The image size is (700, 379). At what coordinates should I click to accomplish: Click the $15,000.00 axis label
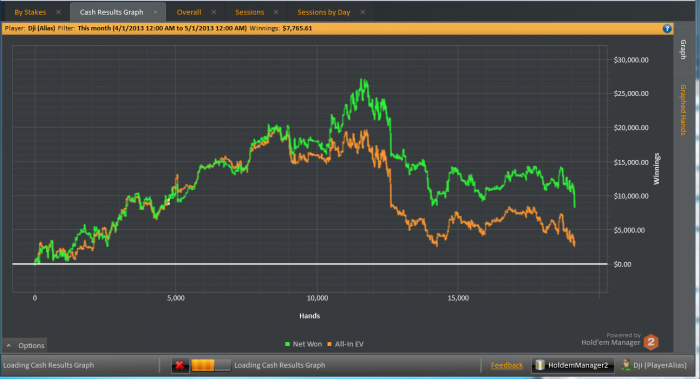click(631, 162)
